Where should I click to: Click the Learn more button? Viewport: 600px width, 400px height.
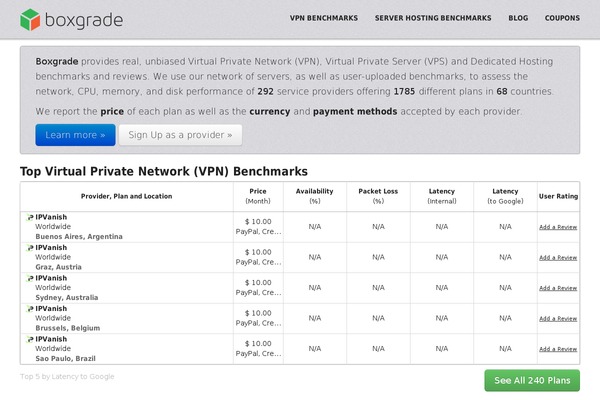tap(75, 135)
